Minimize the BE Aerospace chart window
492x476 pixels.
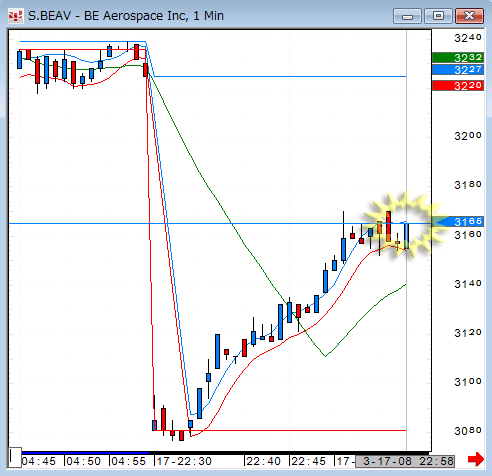pos(407,16)
